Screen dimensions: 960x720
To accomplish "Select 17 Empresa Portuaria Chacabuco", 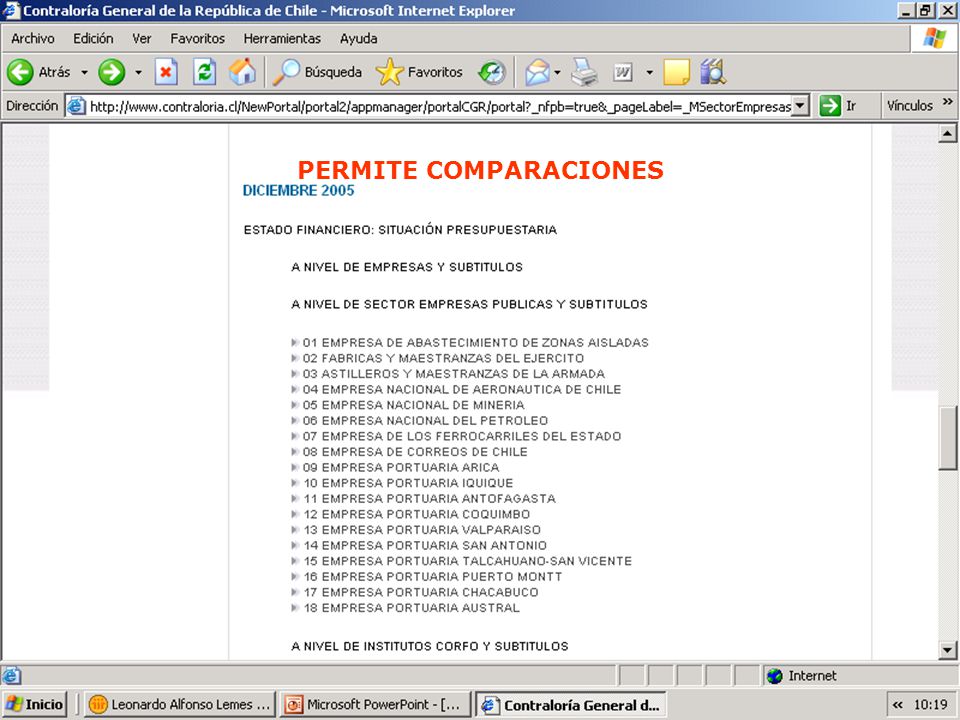I will tap(421, 593).
